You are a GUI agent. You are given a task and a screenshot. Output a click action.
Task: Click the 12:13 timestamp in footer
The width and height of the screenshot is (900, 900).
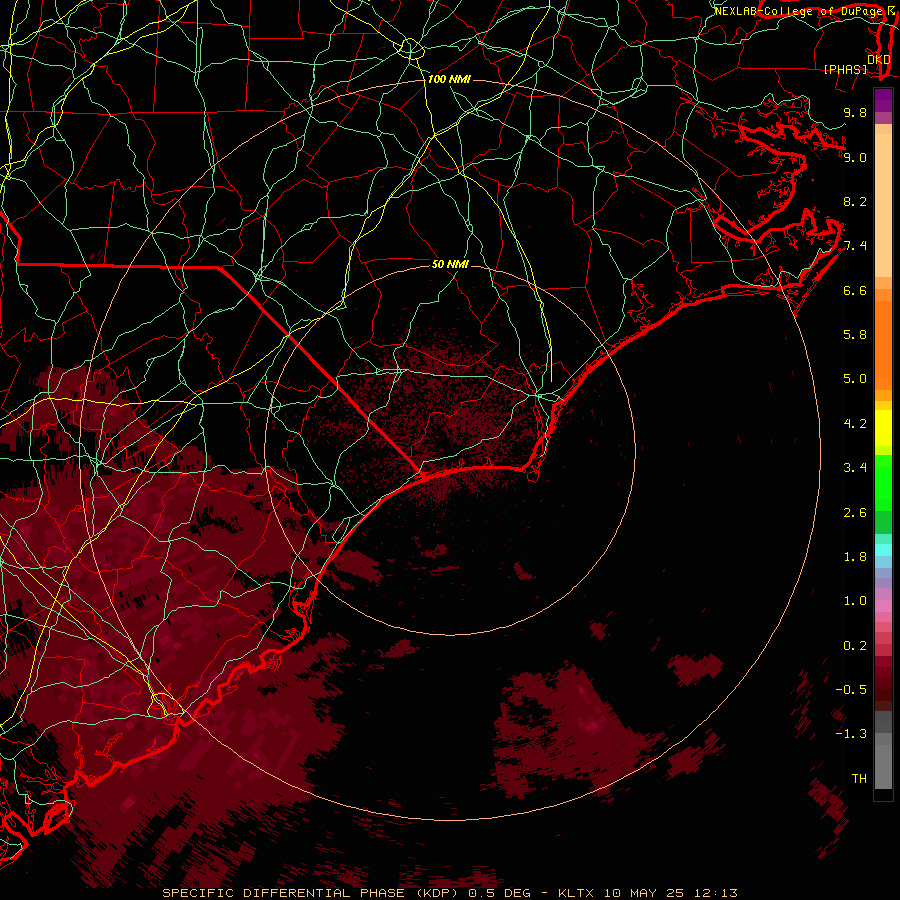[x=714, y=893]
